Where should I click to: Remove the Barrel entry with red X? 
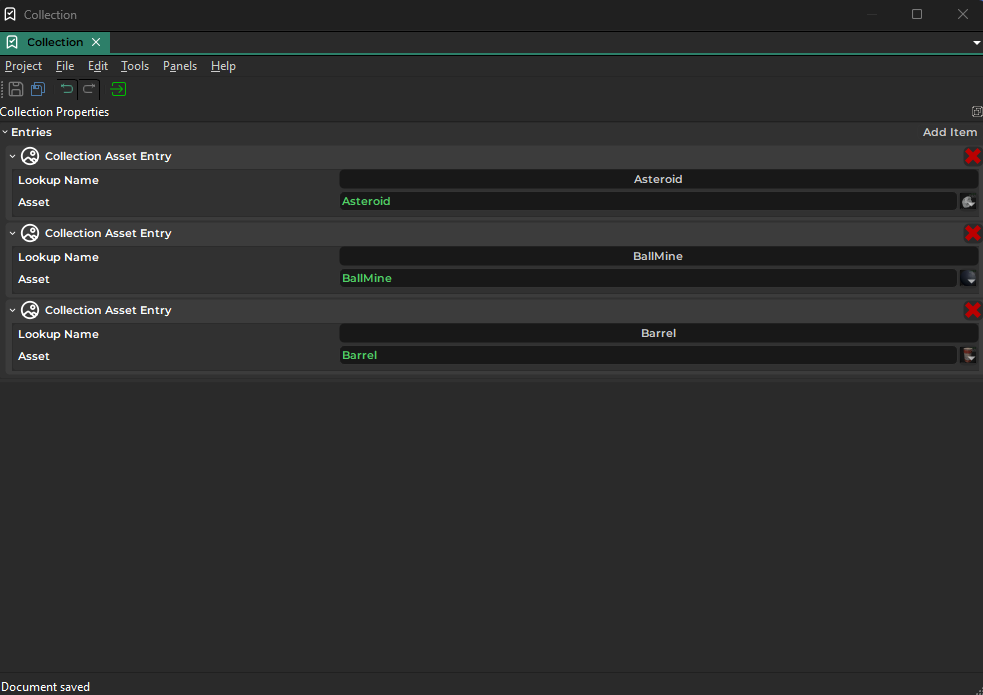(x=972, y=310)
